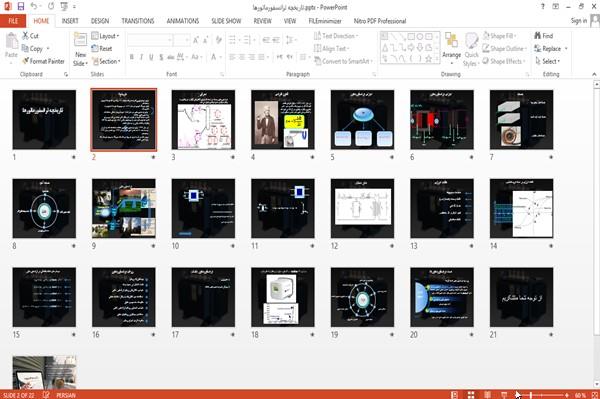
Task: Toggle text Shadow
Action: tap(161, 57)
